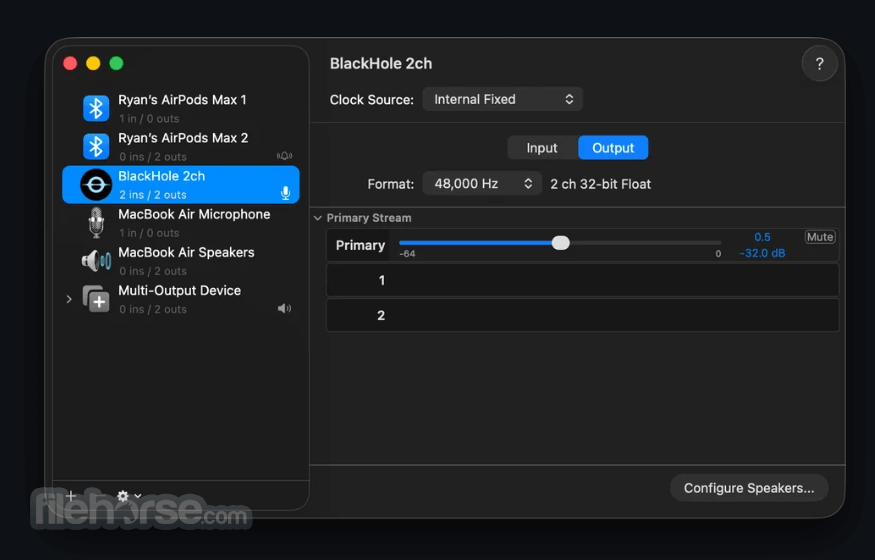This screenshot has height=560, width=875.
Task: Open the Format sample rate dropdown
Action: pos(482,184)
